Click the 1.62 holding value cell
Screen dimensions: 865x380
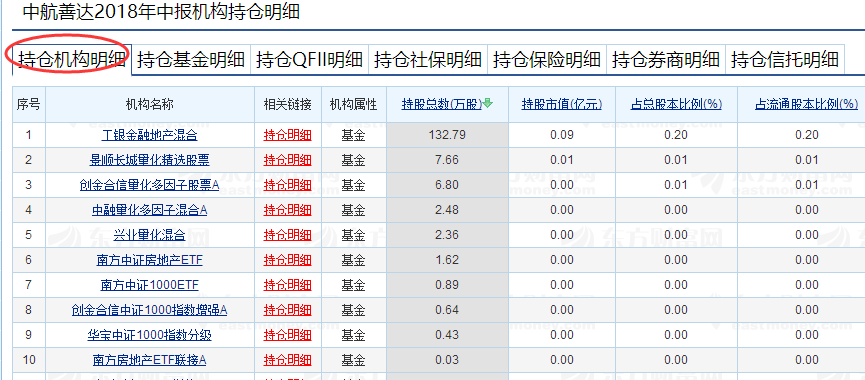coord(447,260)
